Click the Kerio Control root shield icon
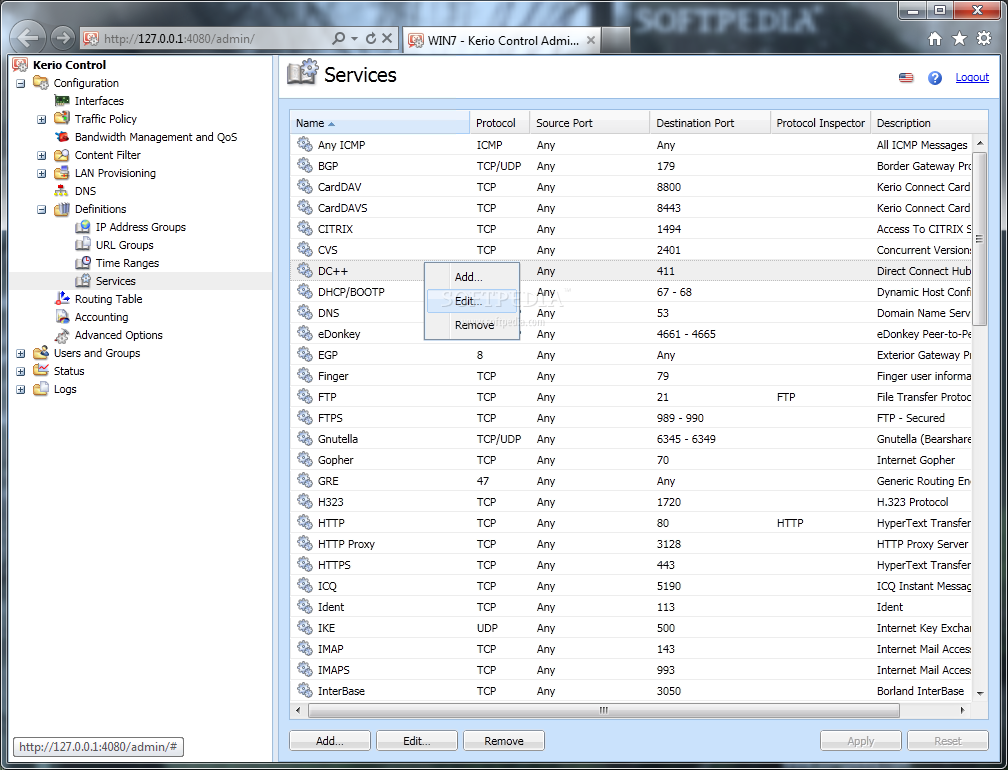Image resolution: width=1008 pixels, height=770 pixels. point(20,64)
